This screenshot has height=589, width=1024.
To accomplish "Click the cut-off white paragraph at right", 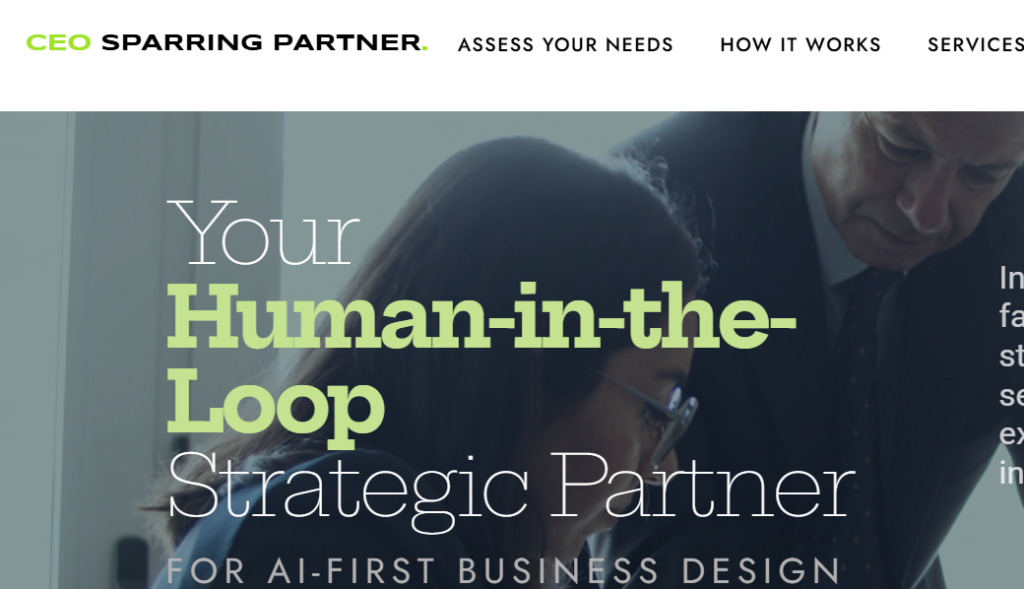I will point(1011,375).
